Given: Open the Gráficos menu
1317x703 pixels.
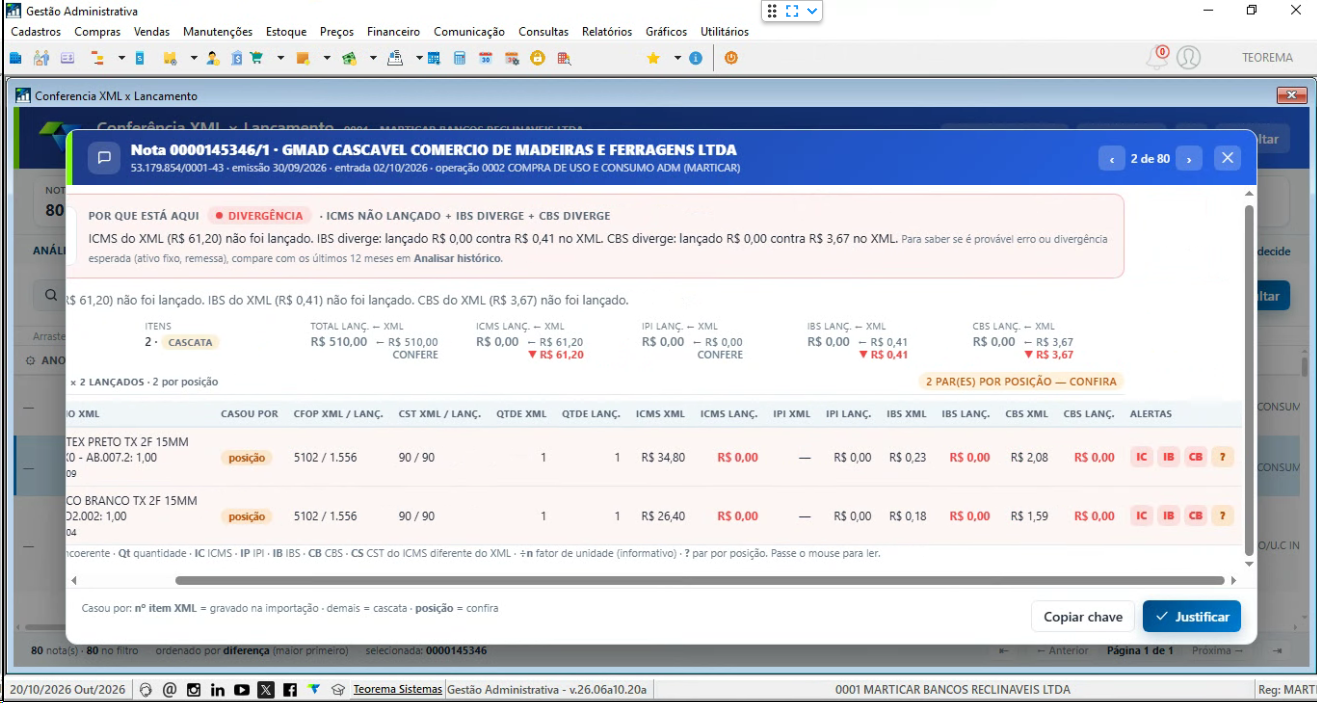Looking at the screenshot, I should [x=667, y=32].
